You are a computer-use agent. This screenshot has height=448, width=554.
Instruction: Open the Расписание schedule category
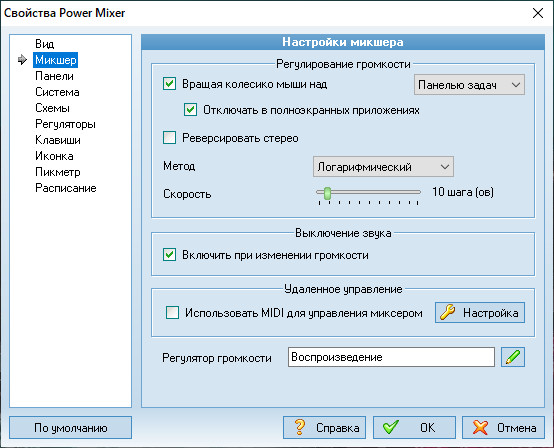click(66, 188)
